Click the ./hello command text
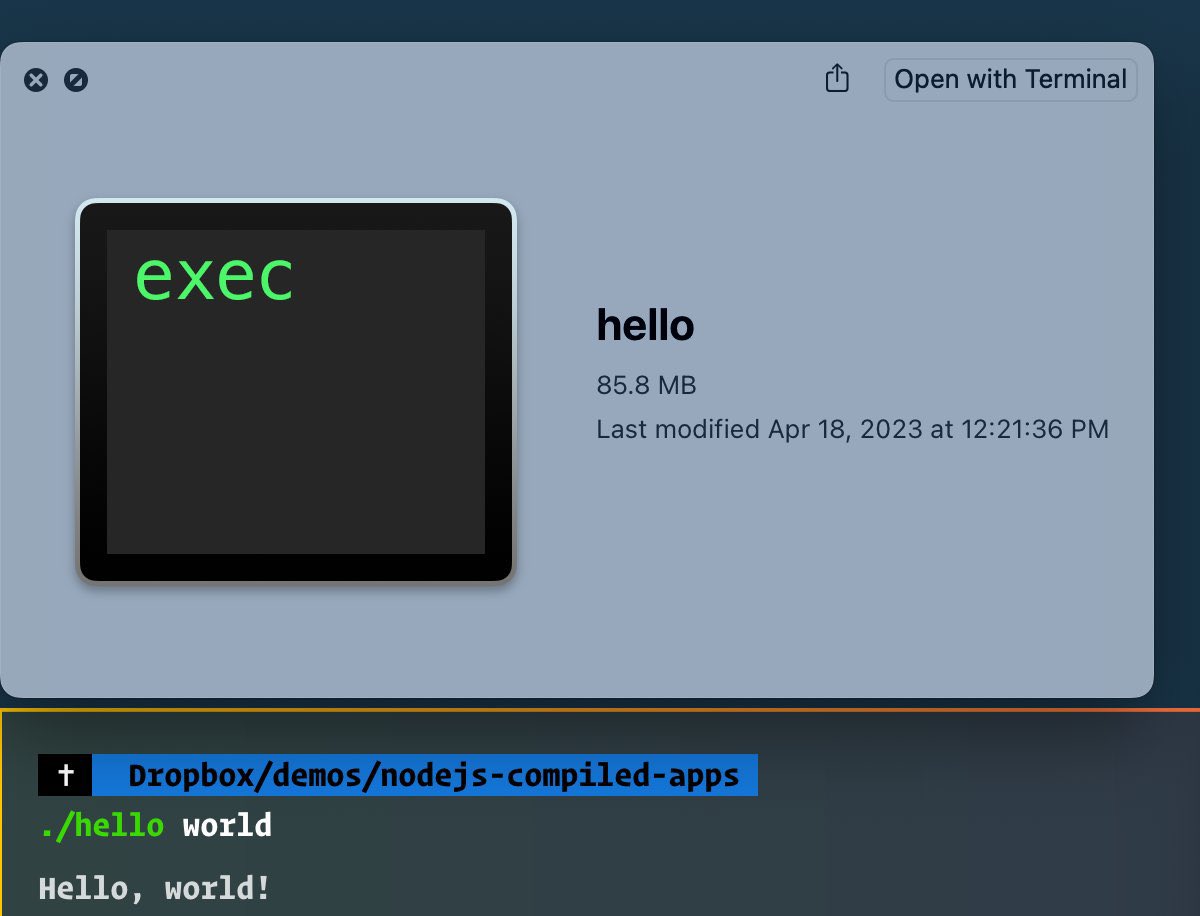The image size is (1200, 916). tap(101, 825)
